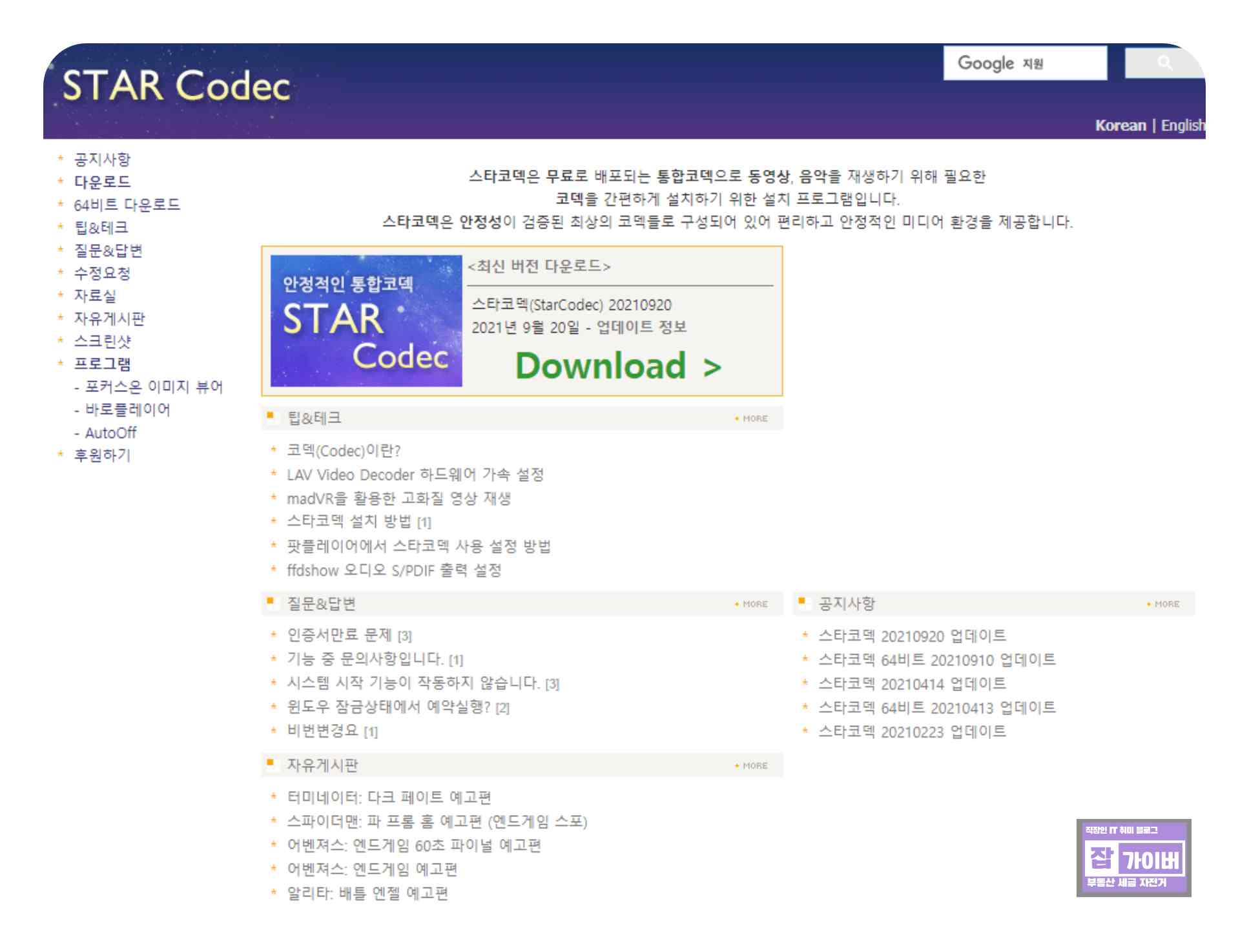Click the Google search input field

(x=1024, y=63)
